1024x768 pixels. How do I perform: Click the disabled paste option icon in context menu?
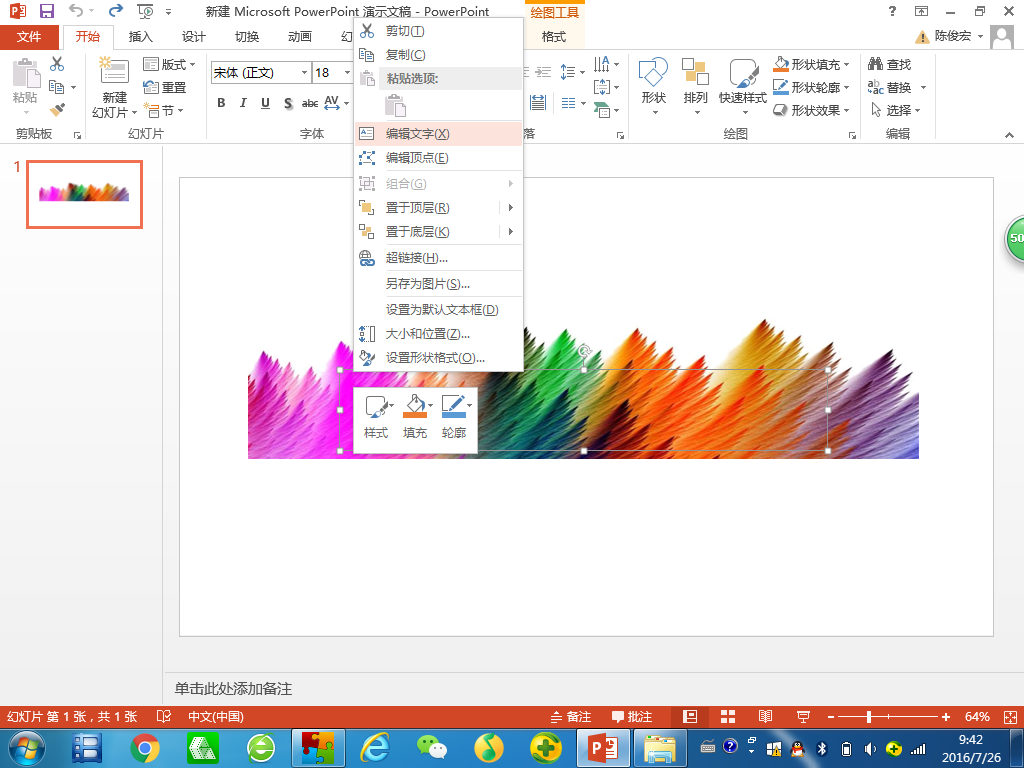pyautogui.click(x=396, y=105)
